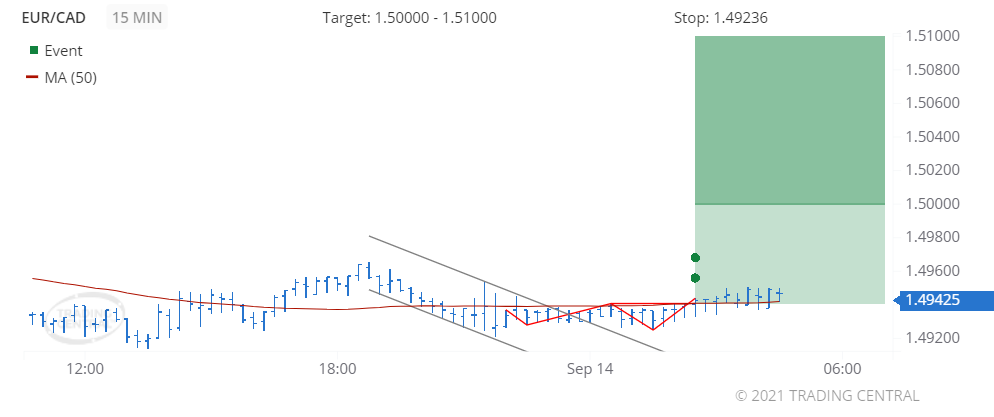Click the 18:00 time axis label
Viewport: 994px width, 417px height.
[x=338, y=368]
